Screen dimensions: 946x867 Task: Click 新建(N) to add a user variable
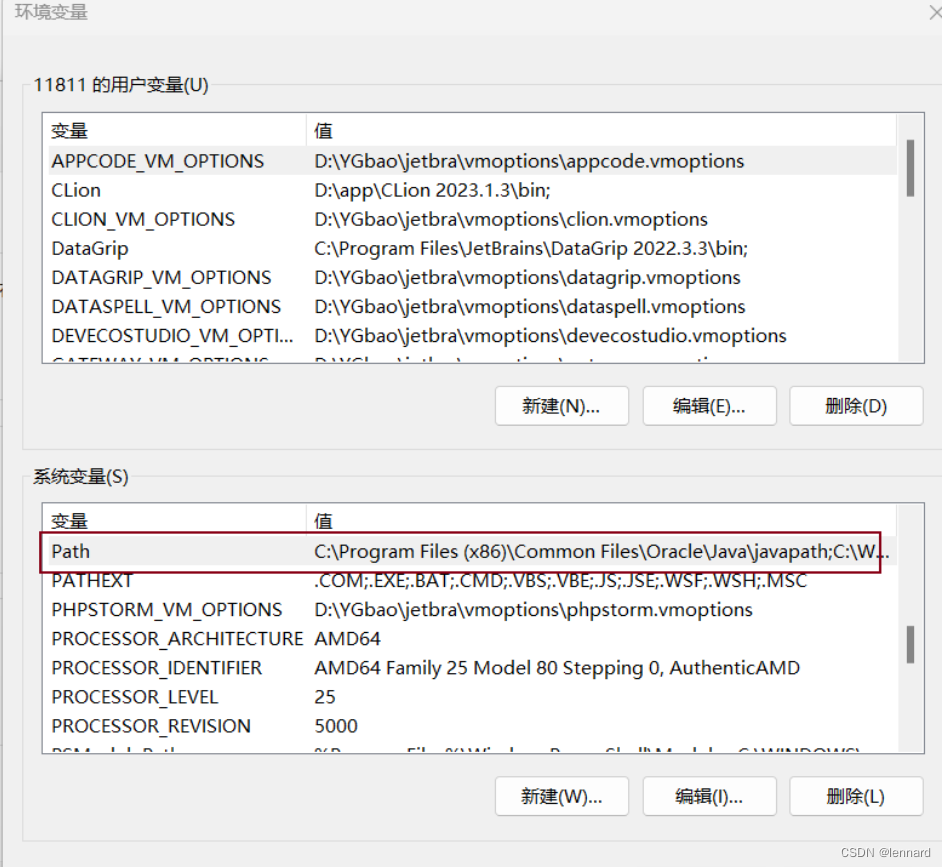561,406
